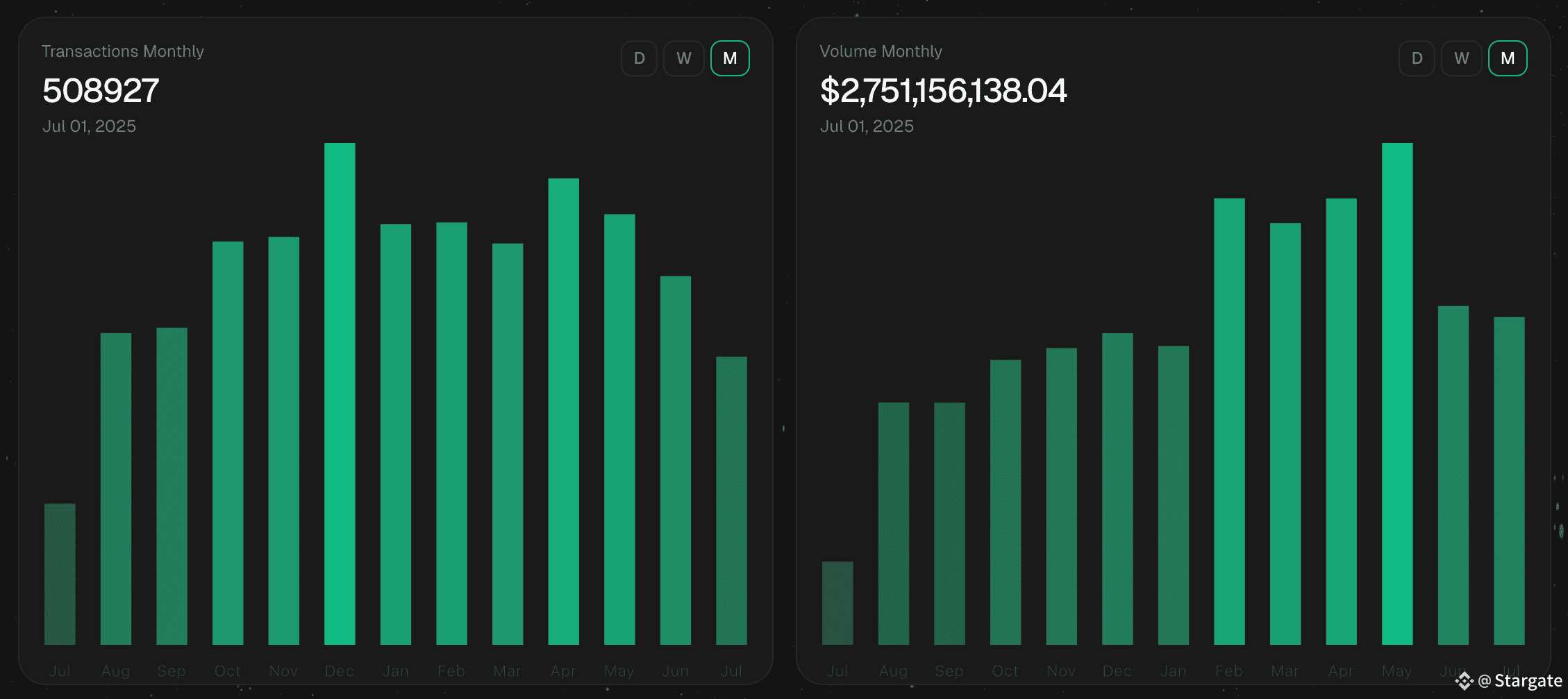Click the "Transactions Monthly" title
Image resolution: width=1568 pixels, height=699 pixels.
coord(123,51)
